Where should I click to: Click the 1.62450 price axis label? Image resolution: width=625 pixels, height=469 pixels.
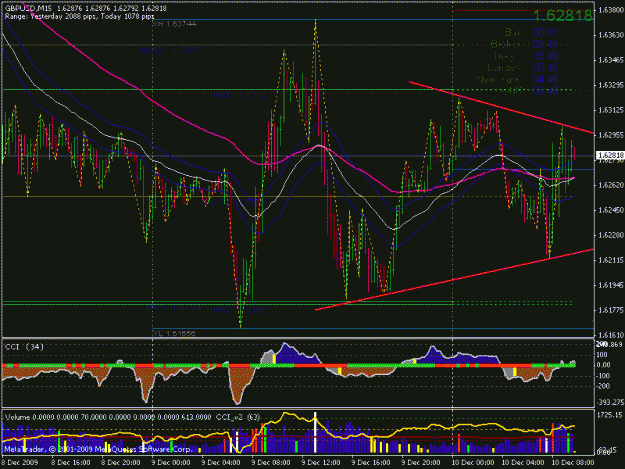click(610, 210)
